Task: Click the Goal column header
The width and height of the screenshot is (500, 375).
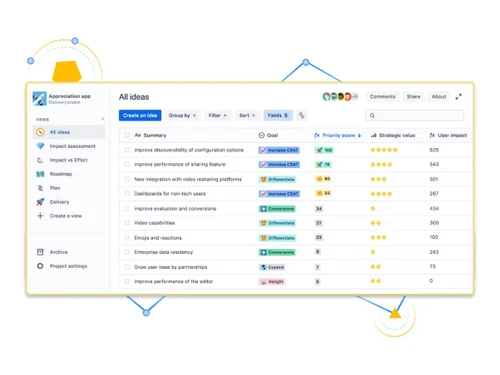Action: click(268, 135)
